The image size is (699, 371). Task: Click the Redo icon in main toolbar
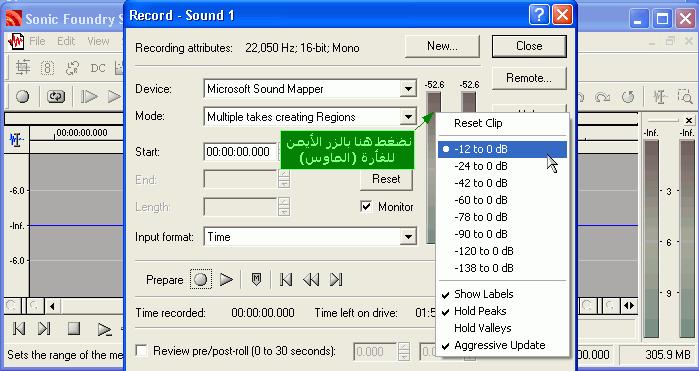(603, 96)
